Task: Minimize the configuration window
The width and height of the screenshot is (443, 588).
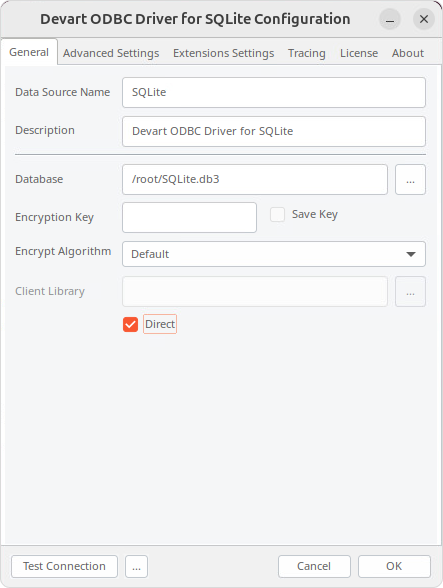Action: (390, 19)
